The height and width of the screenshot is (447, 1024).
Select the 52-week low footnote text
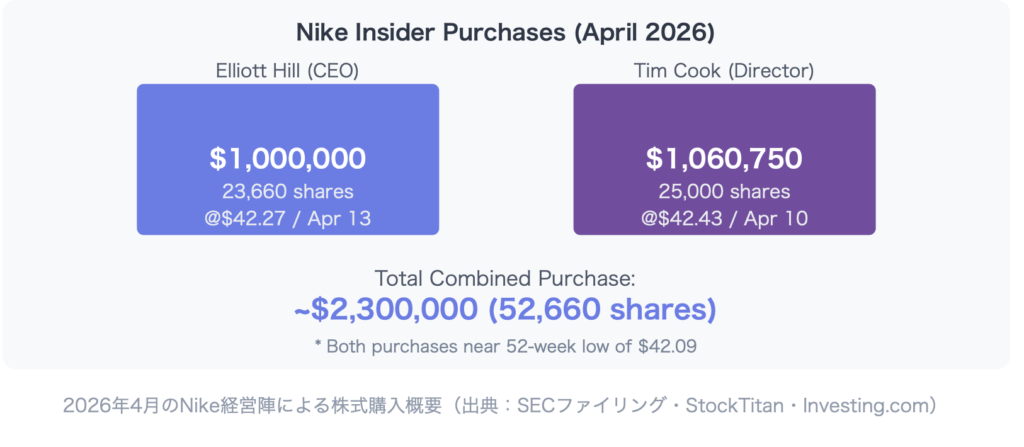pos(505,346)
